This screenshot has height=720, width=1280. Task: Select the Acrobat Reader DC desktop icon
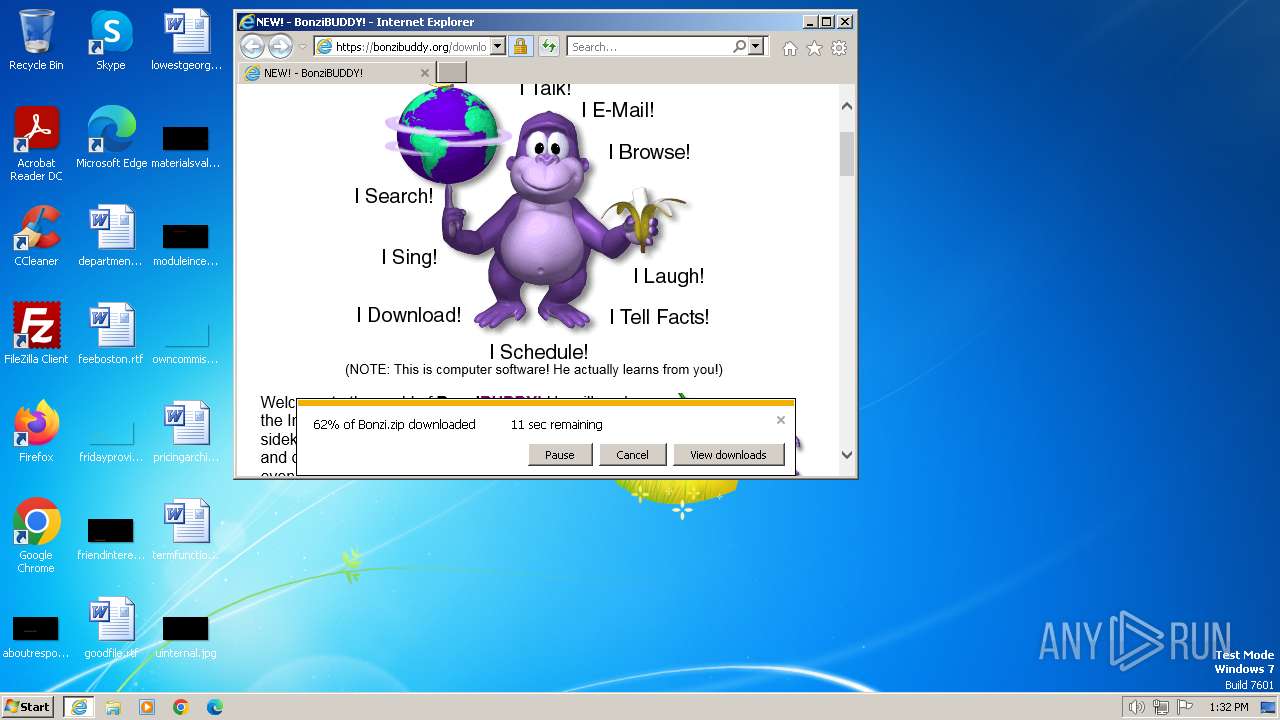(36, 145)
